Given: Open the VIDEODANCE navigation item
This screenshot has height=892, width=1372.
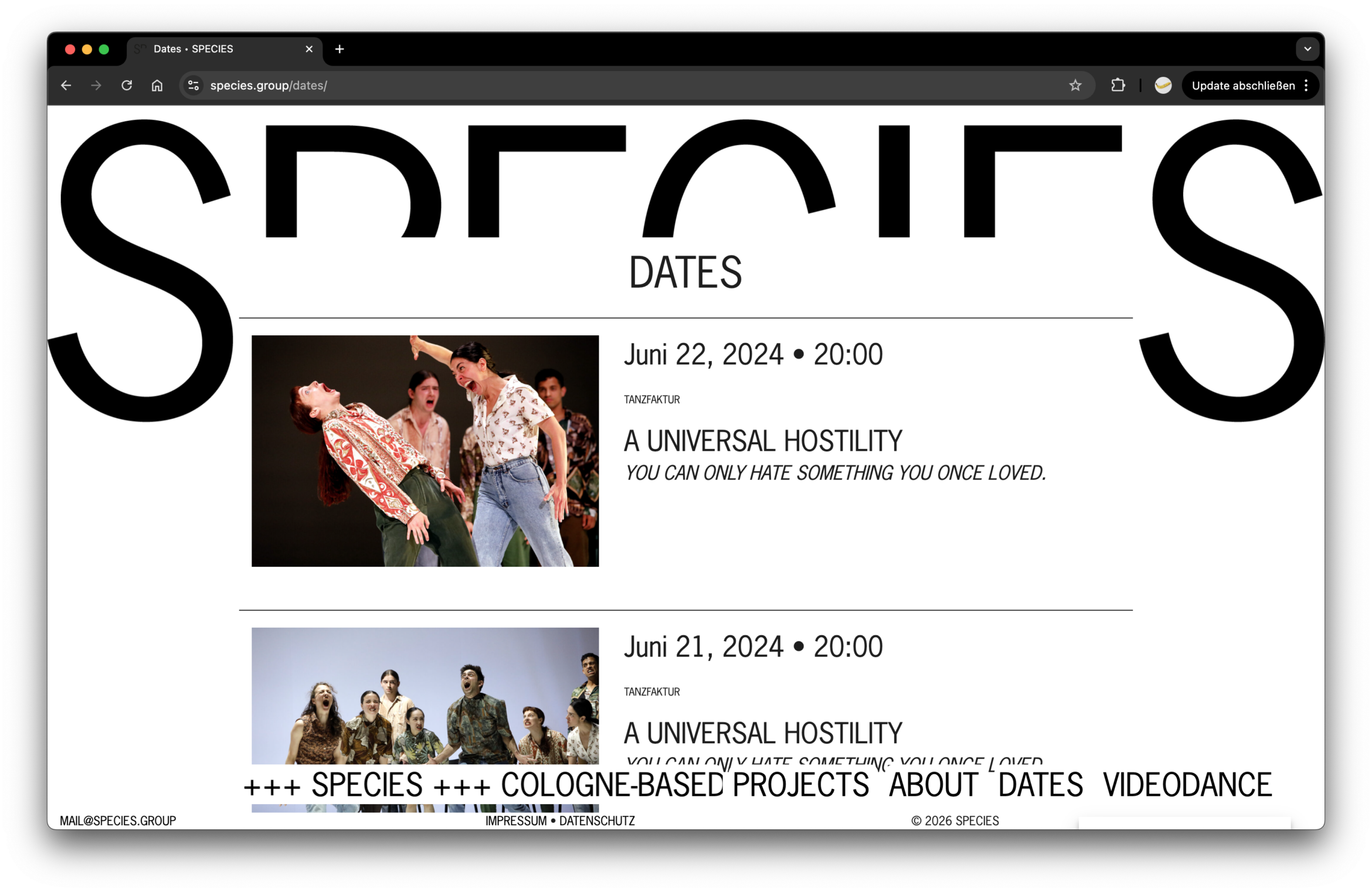Looking at the screenshot, I should 1186,785.
